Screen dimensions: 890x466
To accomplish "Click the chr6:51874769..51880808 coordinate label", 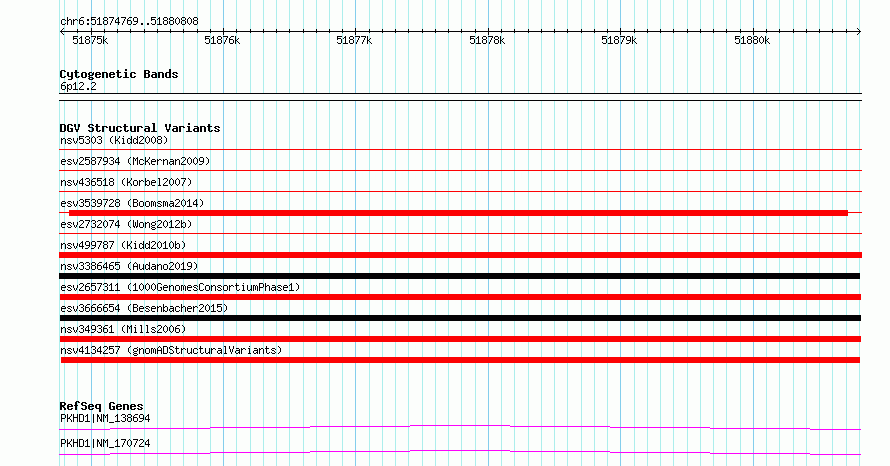I will [129, 22].
